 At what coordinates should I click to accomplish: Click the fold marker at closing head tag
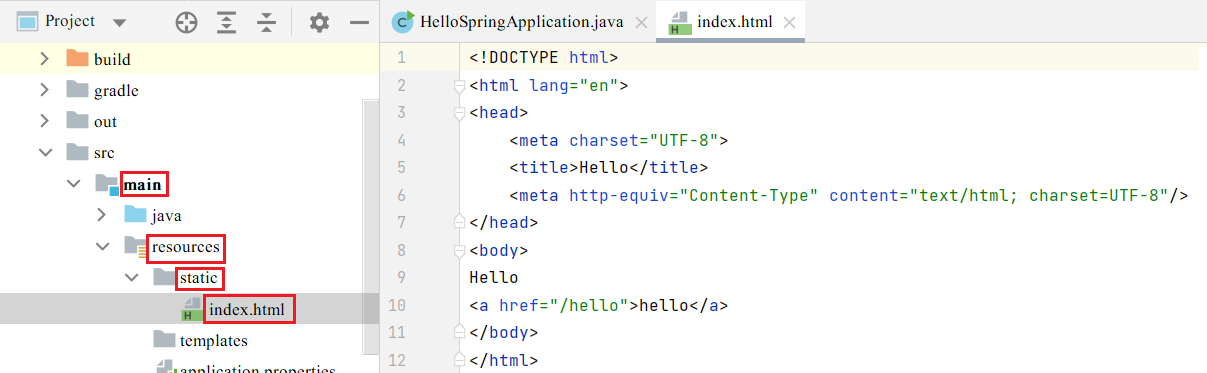point(460,222)
